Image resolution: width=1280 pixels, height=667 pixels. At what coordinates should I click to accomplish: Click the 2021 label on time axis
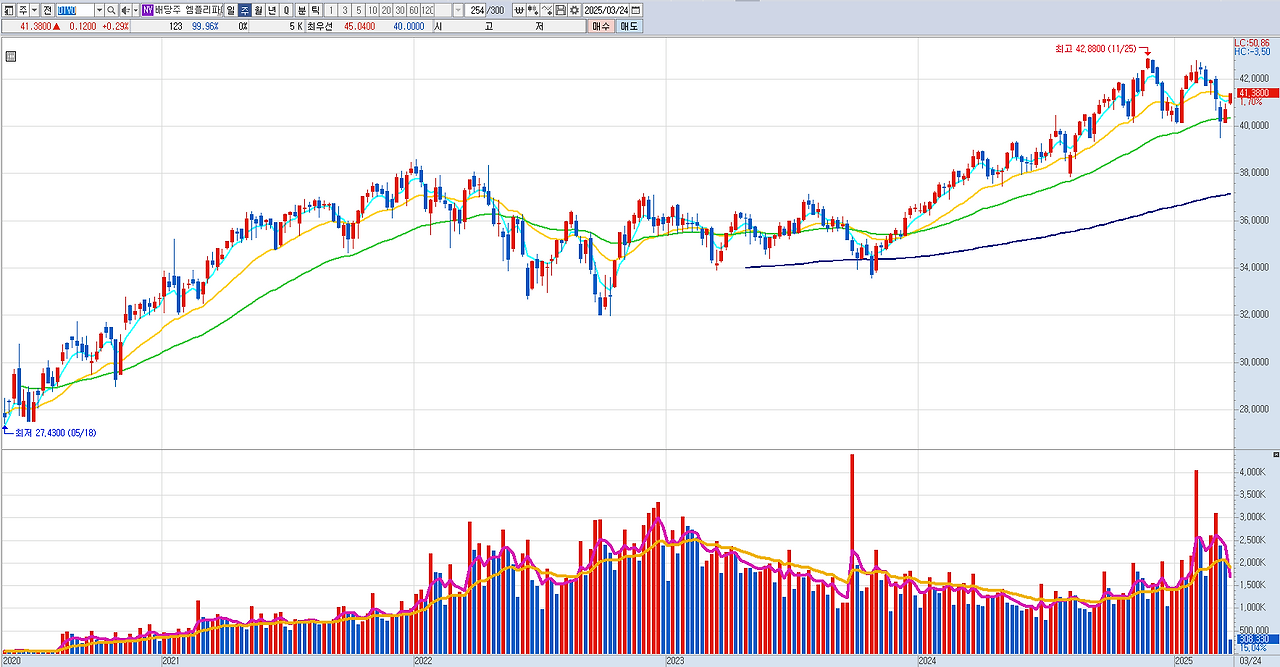click(171, 661)
